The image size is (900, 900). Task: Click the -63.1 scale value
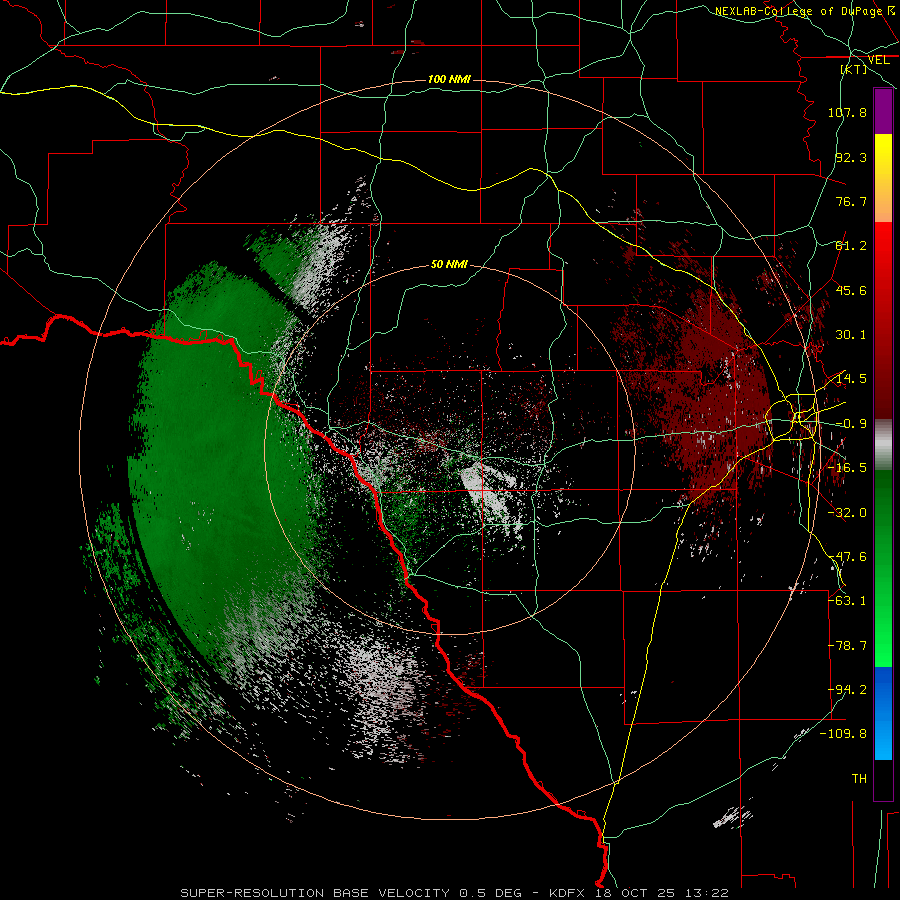(x=847, y=601)
